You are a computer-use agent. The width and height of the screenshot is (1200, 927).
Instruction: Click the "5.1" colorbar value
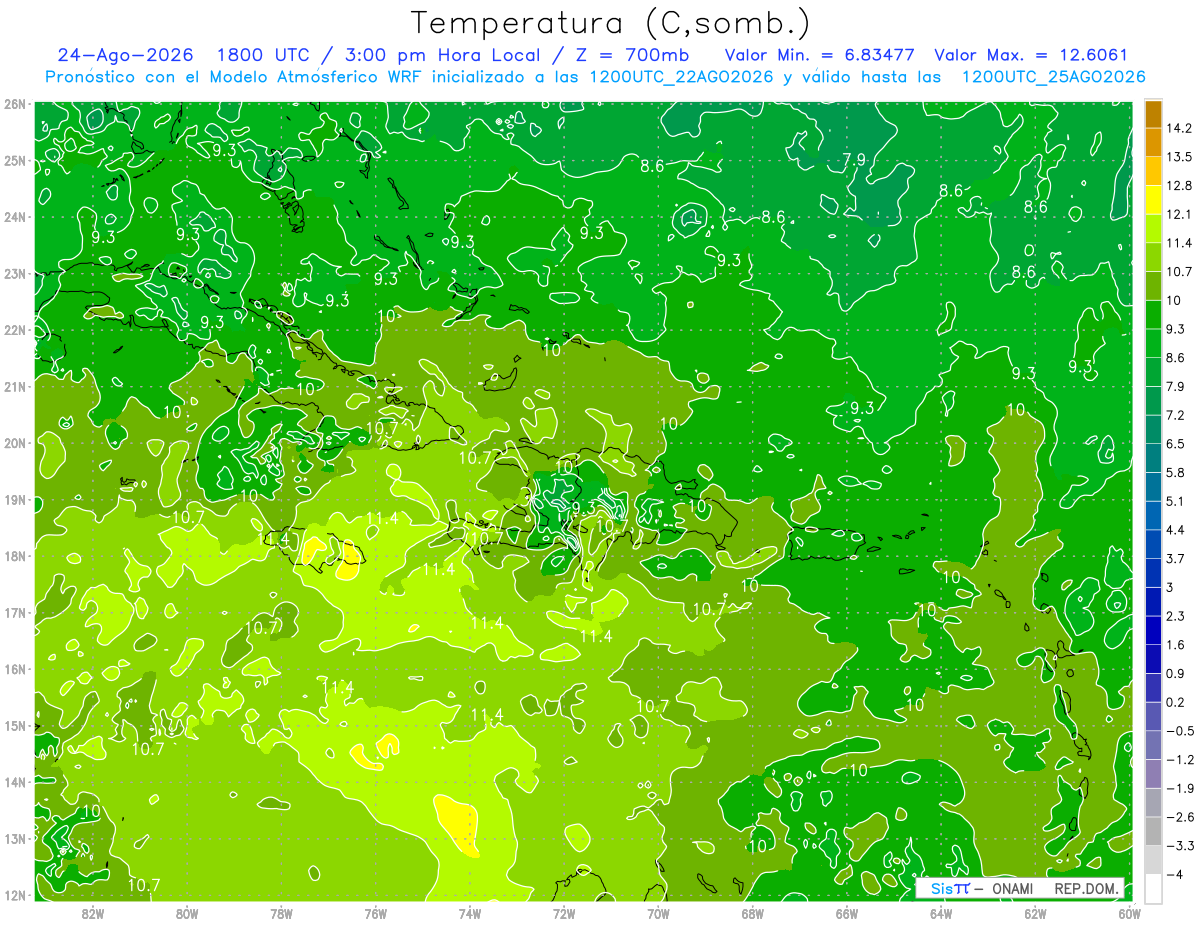1176,501
